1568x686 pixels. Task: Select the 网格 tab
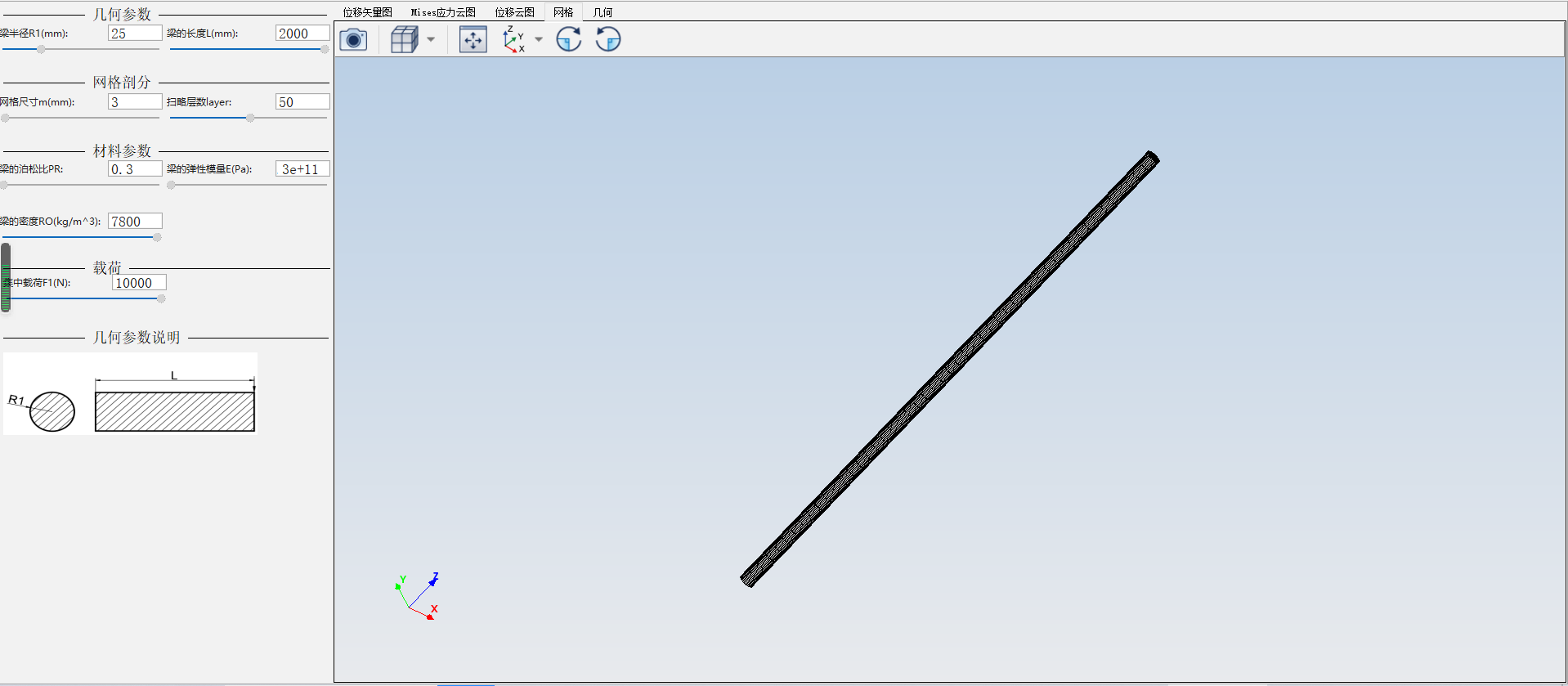(563, 12)
